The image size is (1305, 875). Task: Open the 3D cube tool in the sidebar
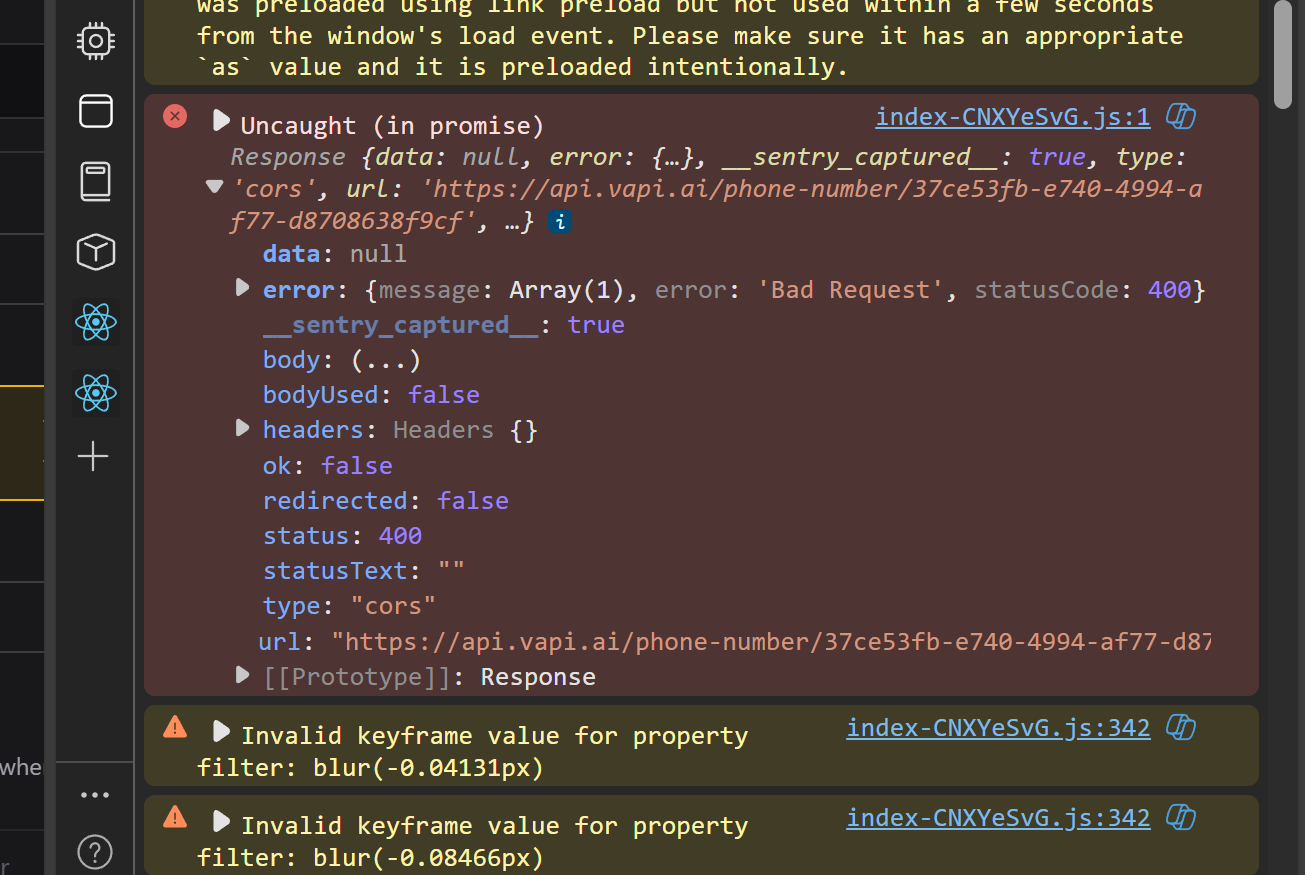pos(95,252)
